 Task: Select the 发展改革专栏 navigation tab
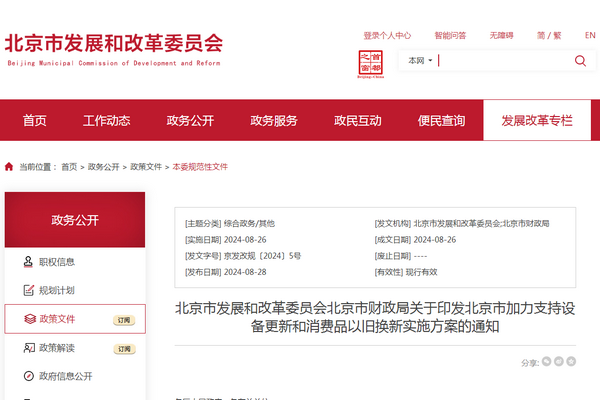(537, 120)
